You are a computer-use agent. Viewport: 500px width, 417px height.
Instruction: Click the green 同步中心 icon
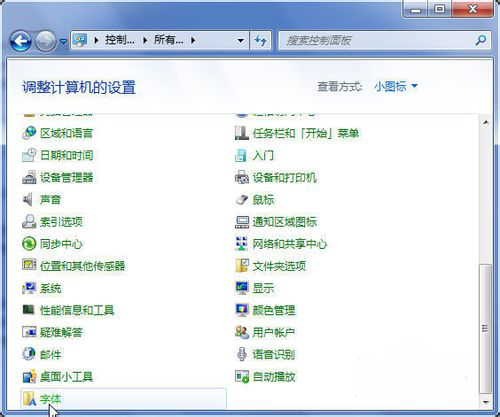(29, 244)
